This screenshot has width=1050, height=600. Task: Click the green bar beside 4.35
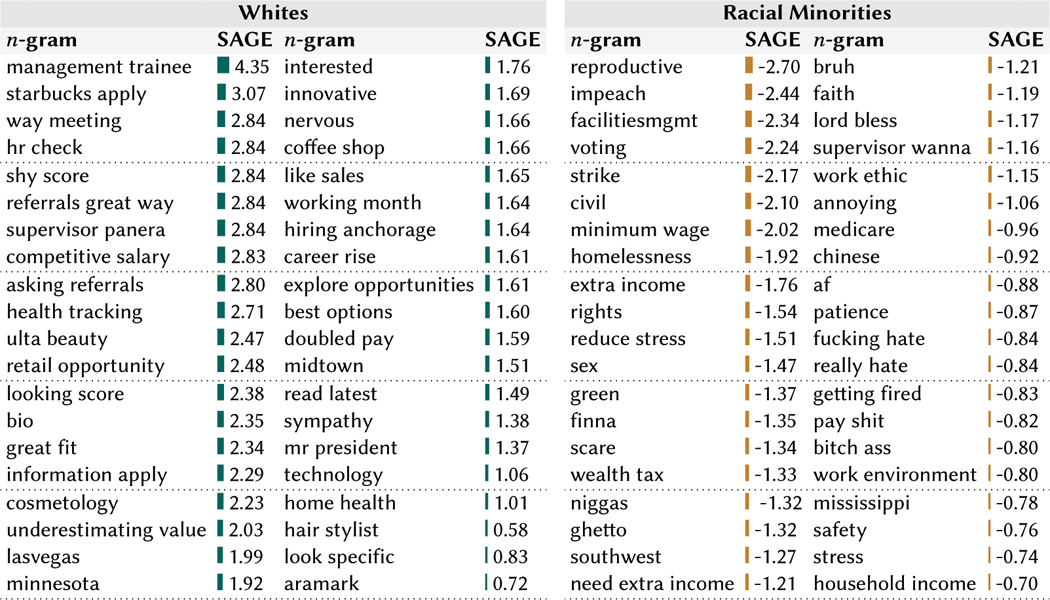pyautogui.click(x=223, y=67)
